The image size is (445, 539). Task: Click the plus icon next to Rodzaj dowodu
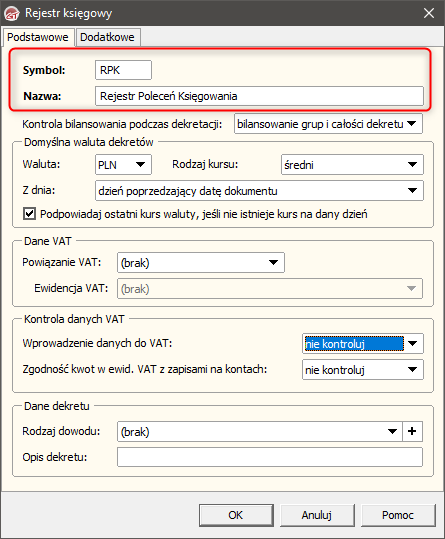click(x=412, y=431)
